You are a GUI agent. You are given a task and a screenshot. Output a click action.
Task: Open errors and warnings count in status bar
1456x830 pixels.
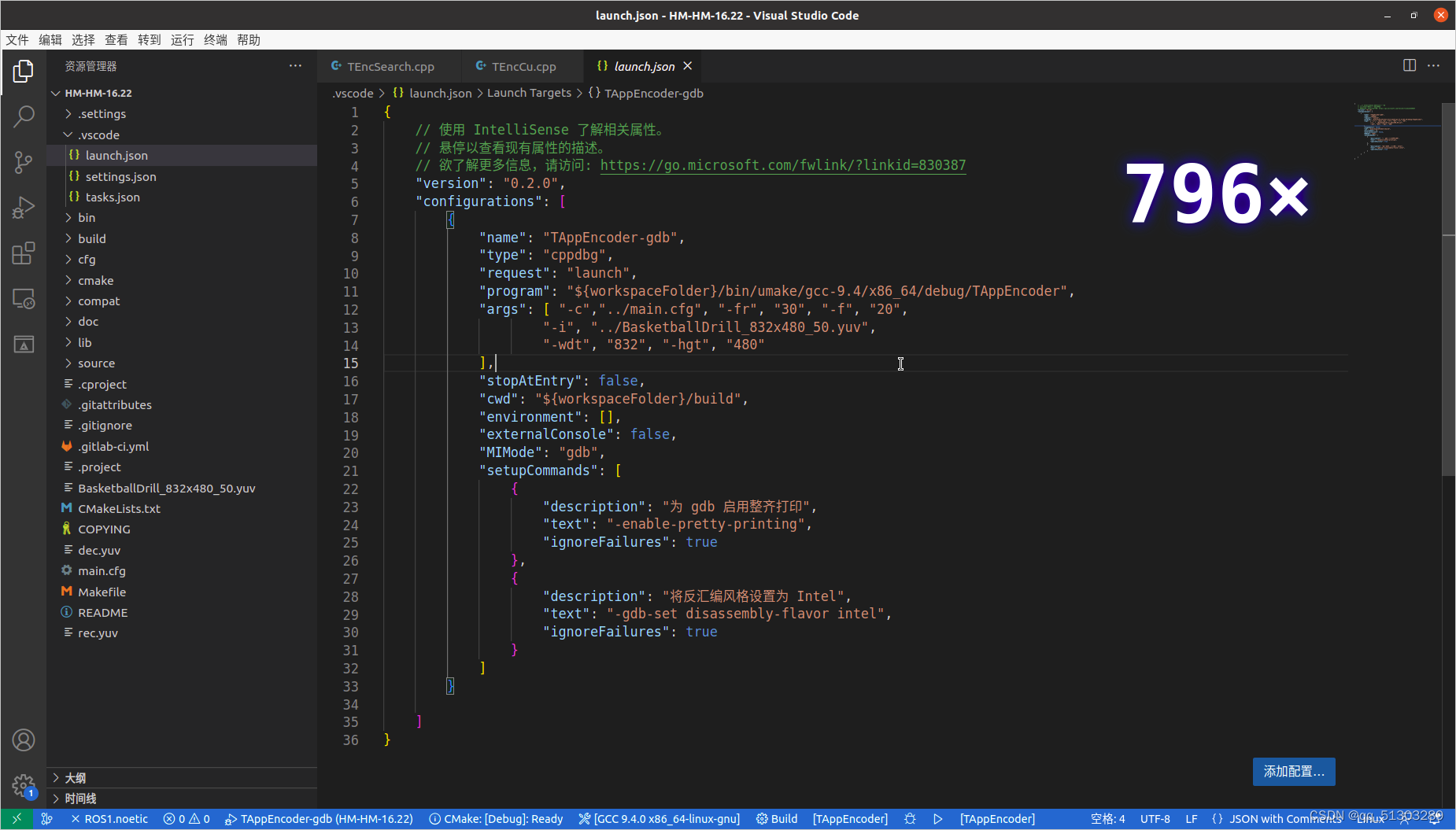187,819
